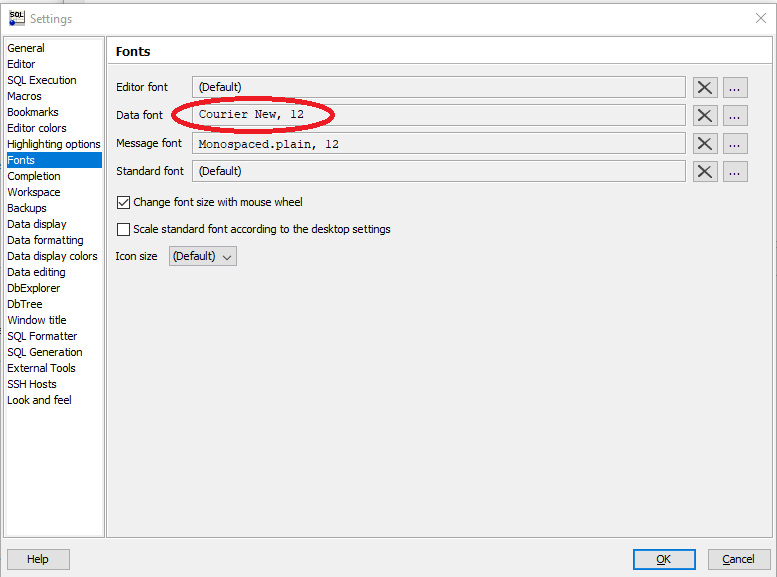Click the Cancel button
Image resolution: width=777 pixels, height=577 pixels.
[x=739, y=559]
